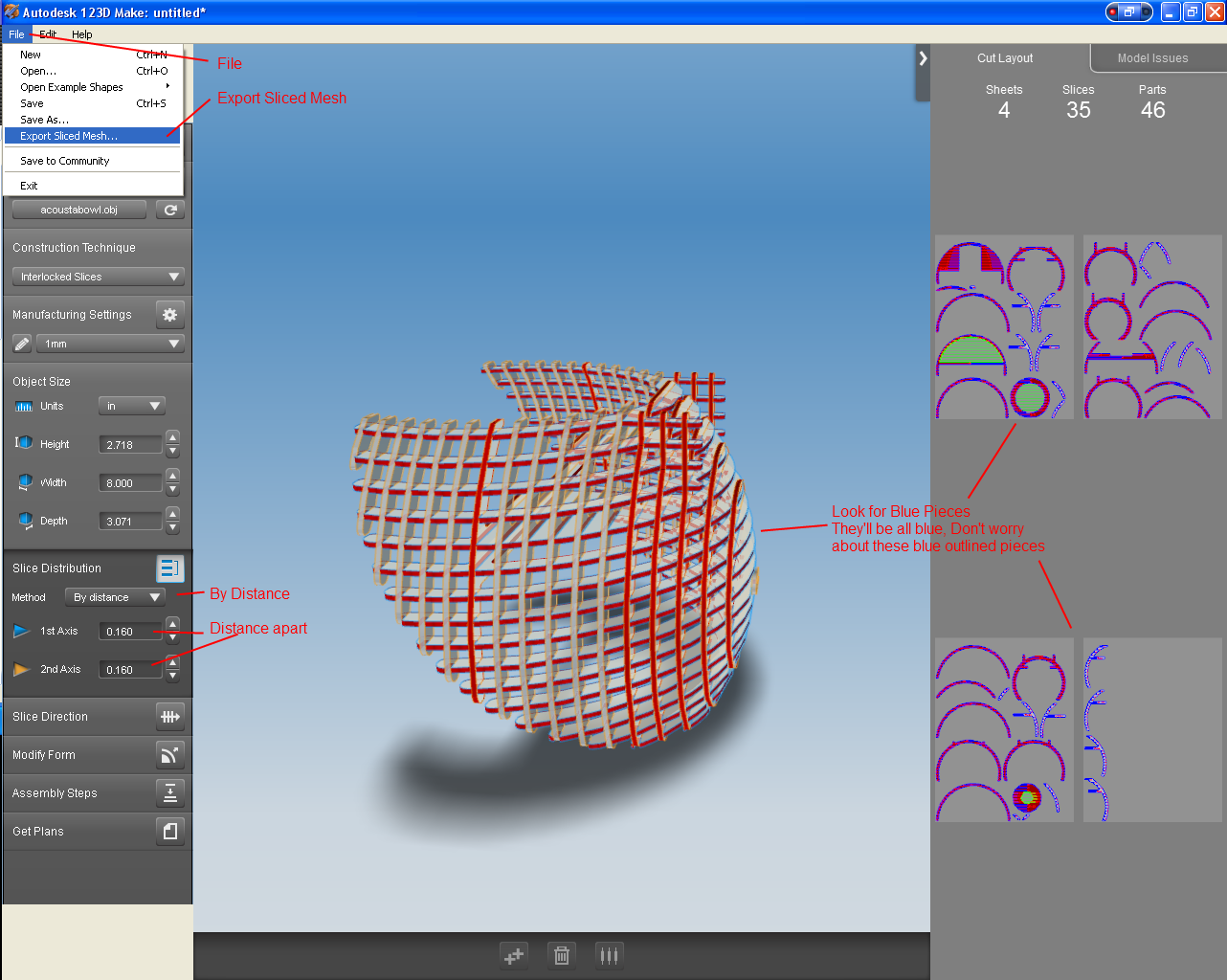Click the first sheet thumbnail in Cut Layout
The height and width of the screenshot is (980, 1227).
1003,326
